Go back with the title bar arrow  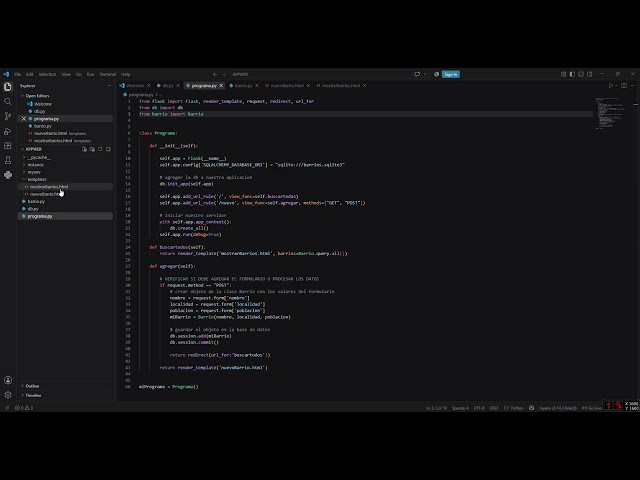[215, 74]
